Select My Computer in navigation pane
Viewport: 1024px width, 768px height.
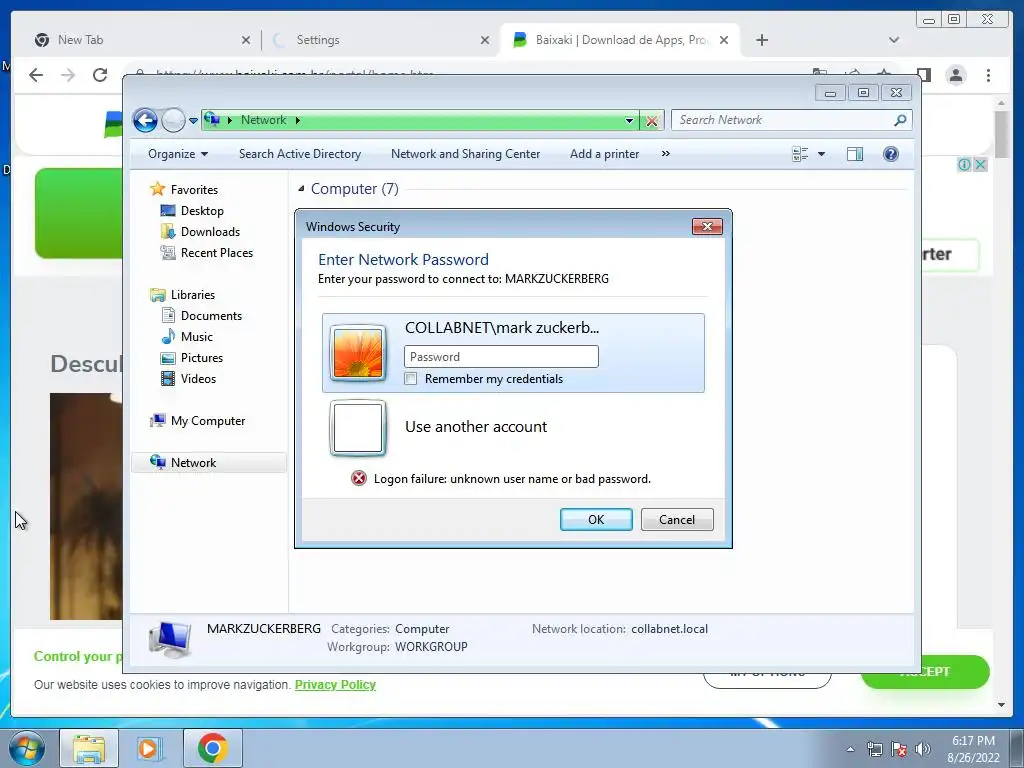[208, 421]
